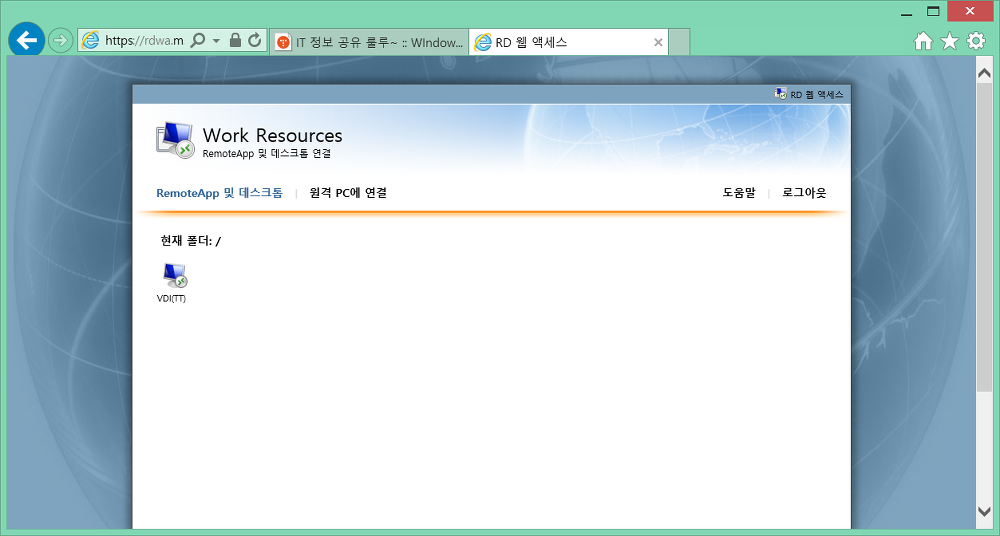Select the RD 웹 액세스 browser tab
Screen dimensions: 1000x536
[560, 42]
